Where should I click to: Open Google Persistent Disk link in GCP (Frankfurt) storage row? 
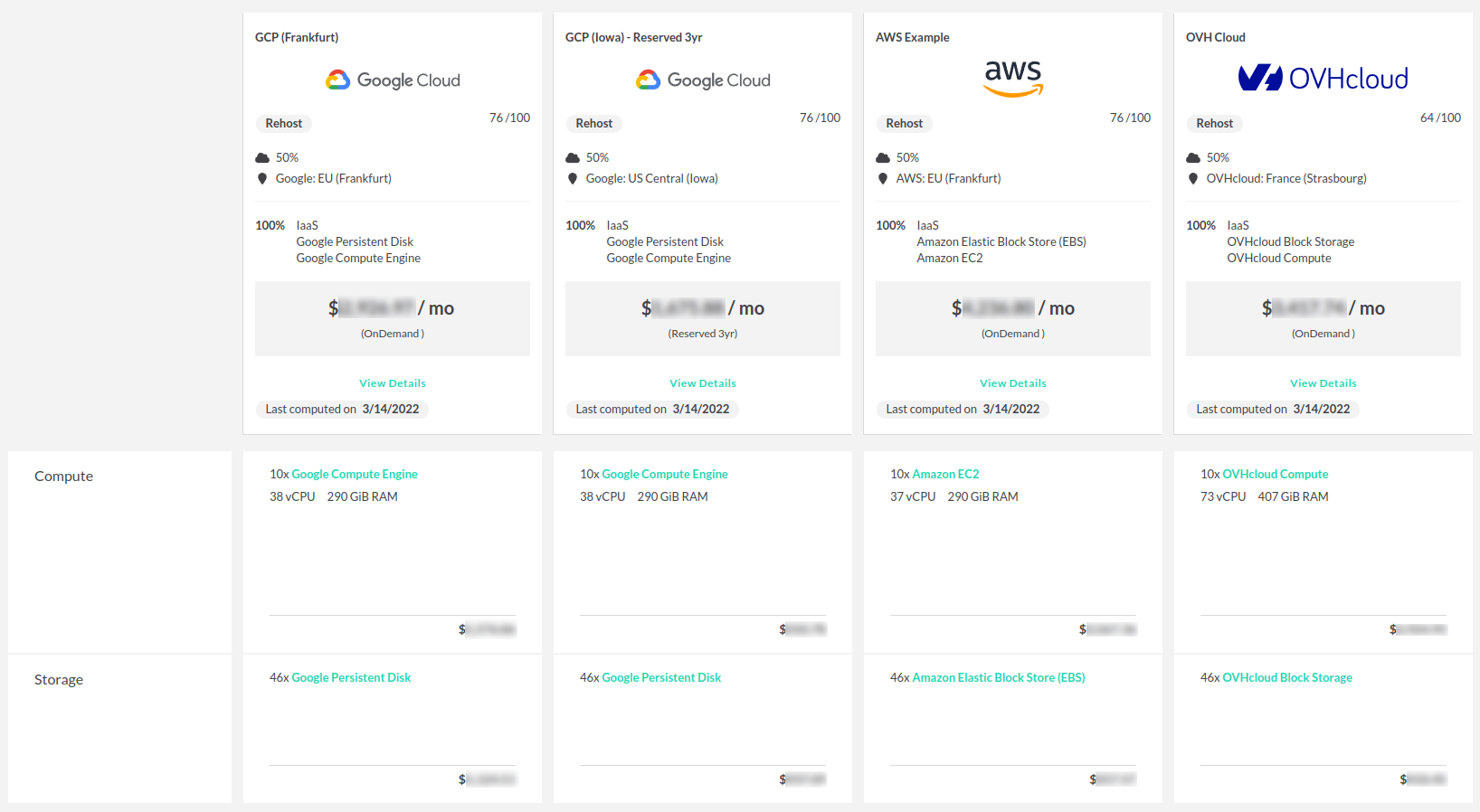(351, 677)
